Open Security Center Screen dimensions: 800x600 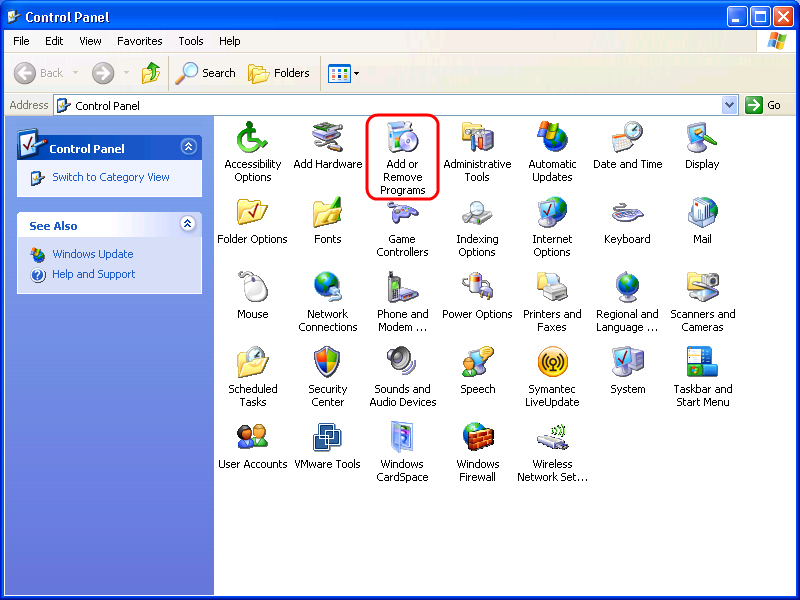click(327, 377)
